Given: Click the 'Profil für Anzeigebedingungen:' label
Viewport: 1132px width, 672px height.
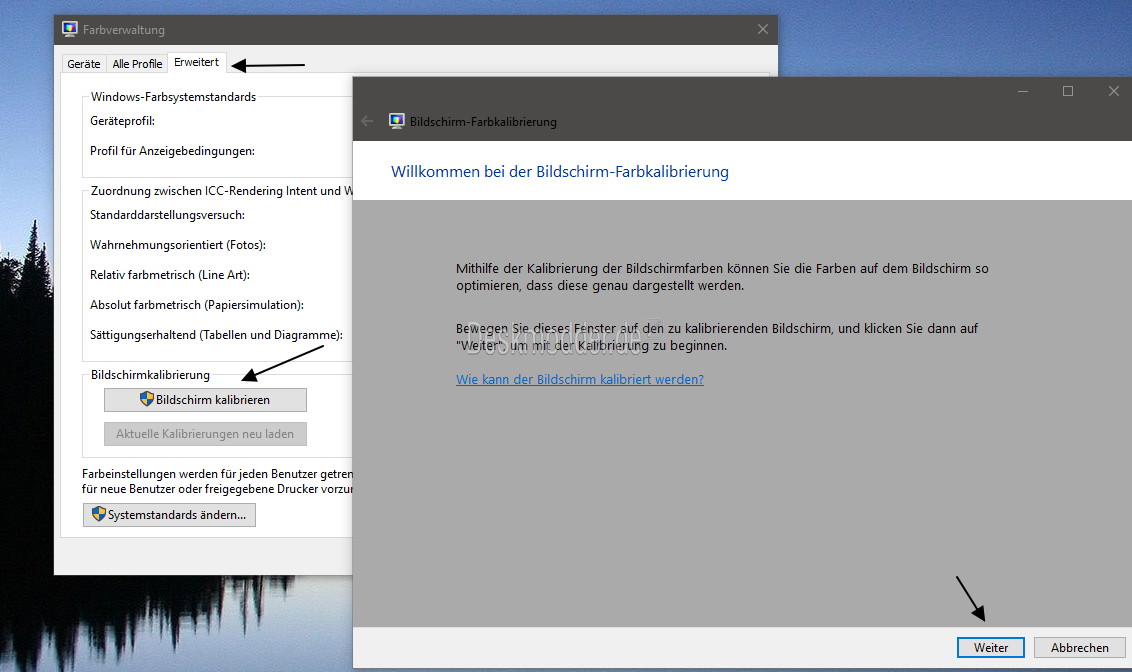Looking at the screenshot, I should click(x=172, y=151).
